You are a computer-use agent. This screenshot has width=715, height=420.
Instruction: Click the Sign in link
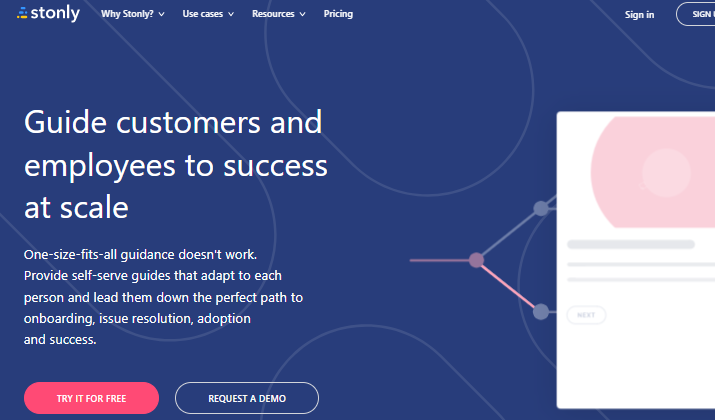pyautogui.click(x=639, y=14)
